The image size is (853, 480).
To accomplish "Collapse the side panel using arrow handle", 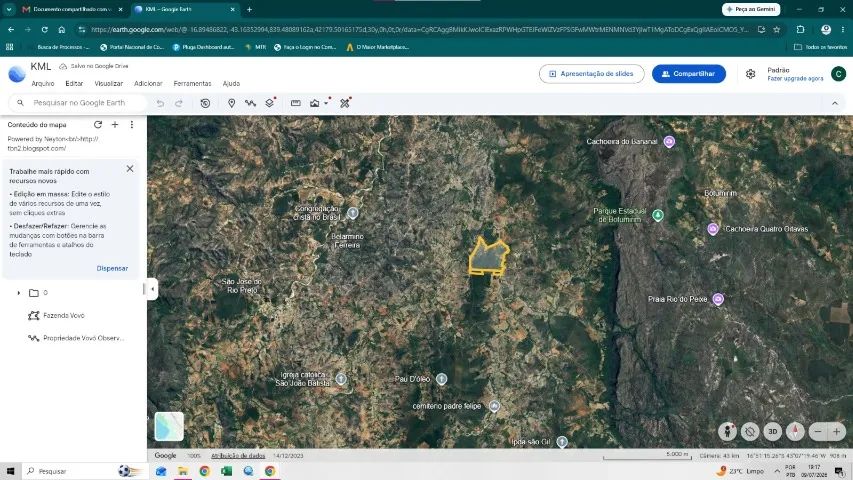I will coord(152,289).
